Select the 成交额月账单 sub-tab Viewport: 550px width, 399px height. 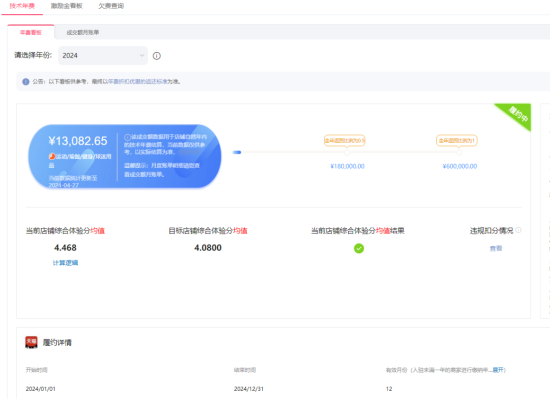pyautogui.click(x=83, y=32)
